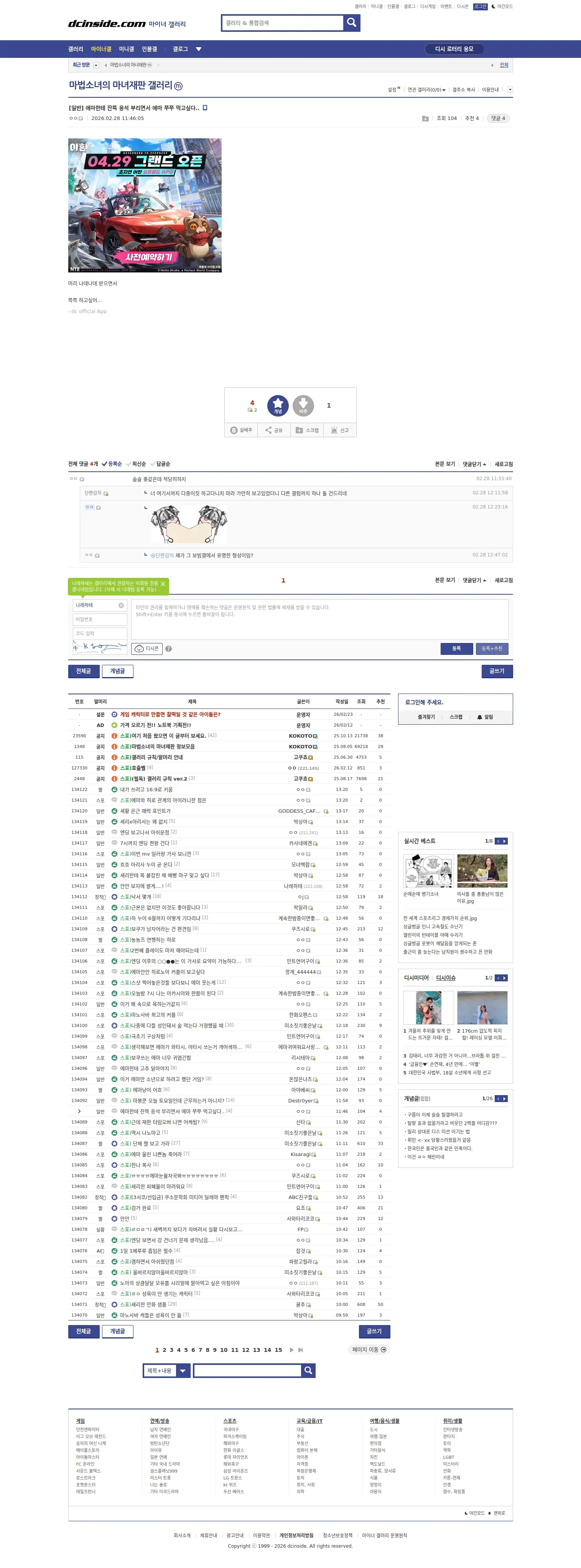
Task: Click the mobile icon next to post title
Action: coord(205,108)
